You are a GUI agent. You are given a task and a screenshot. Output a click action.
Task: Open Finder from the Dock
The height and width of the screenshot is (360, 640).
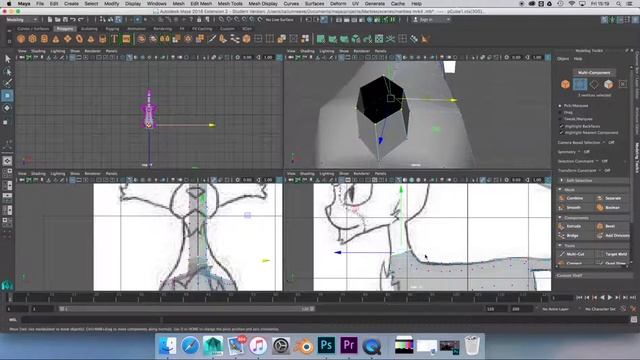tap(167, 346)
